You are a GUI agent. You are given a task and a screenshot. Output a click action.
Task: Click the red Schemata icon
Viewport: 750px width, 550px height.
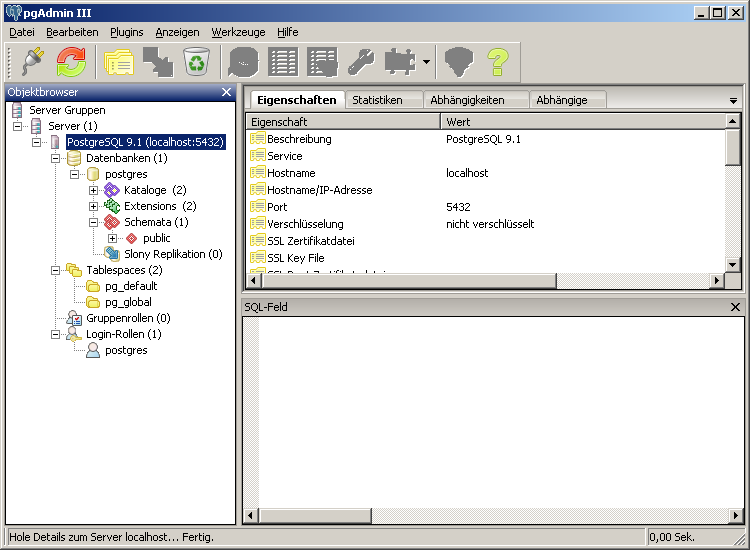[112, 222]
